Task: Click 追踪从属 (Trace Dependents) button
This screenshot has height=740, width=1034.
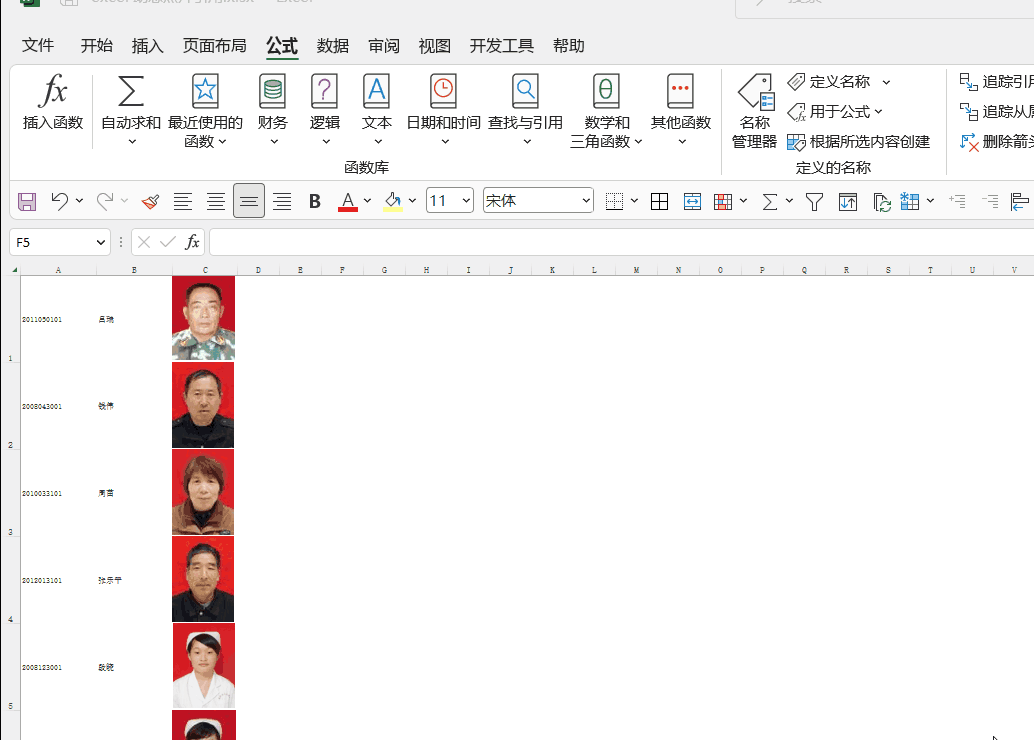Action: [996, 112]
